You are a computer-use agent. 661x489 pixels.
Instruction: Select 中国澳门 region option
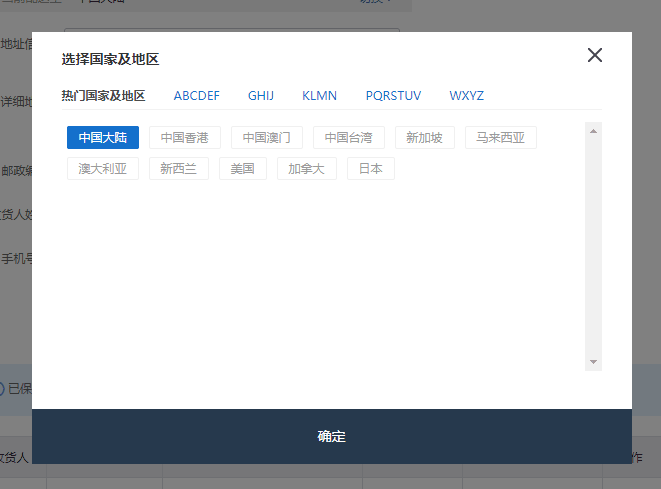tap(267, 137)
